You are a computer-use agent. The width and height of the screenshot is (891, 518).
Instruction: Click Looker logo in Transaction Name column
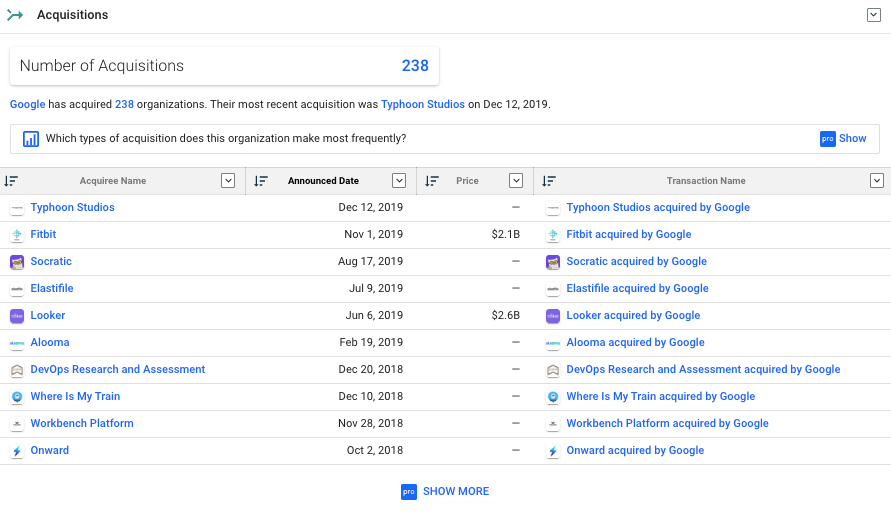tap(553, 316)
